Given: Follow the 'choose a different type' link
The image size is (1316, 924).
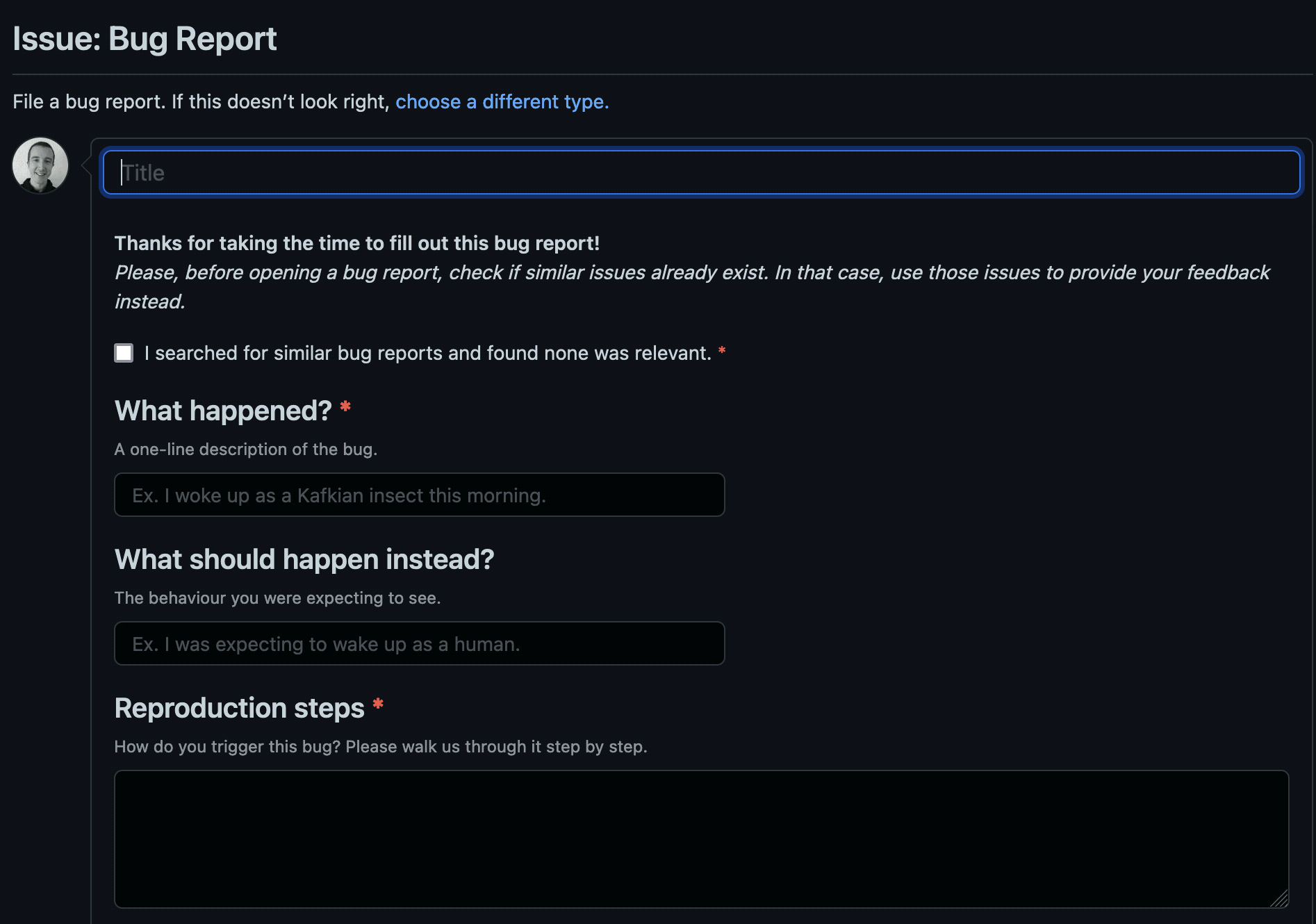Looking at the screenshot, I should click(502, 101).
